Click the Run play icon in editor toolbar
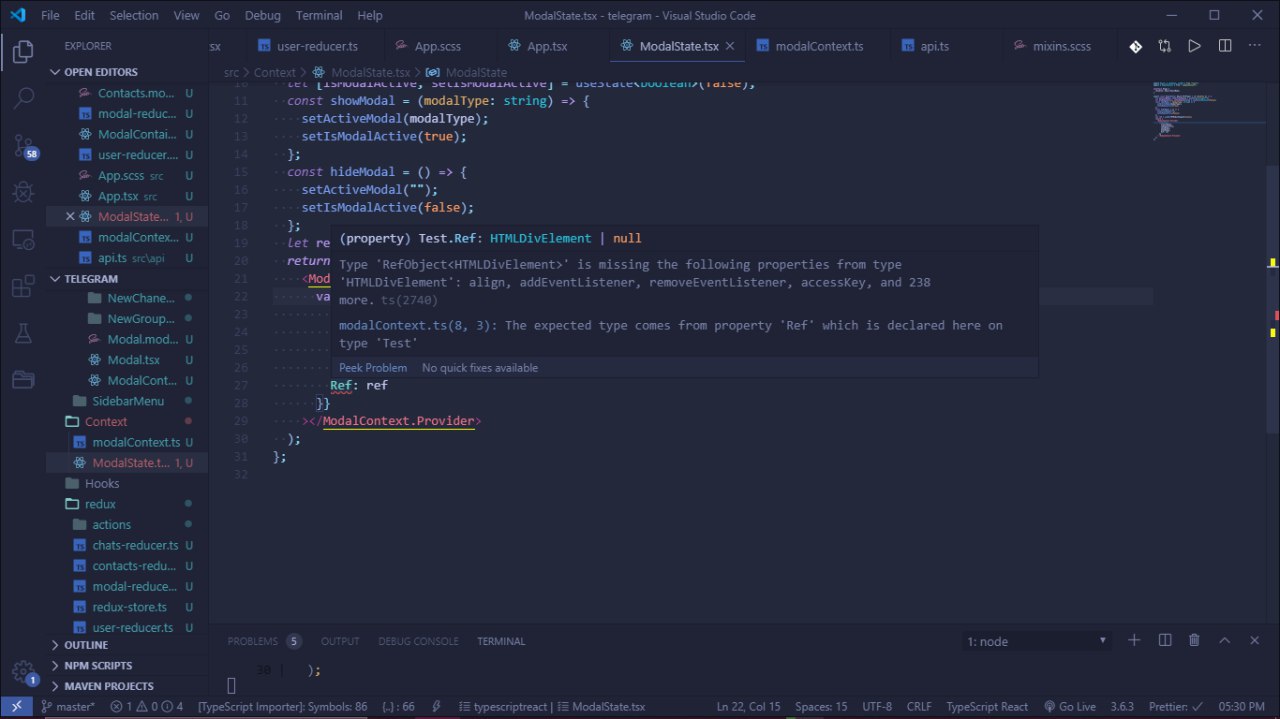1280x719 pixels. coord(1195,46)
